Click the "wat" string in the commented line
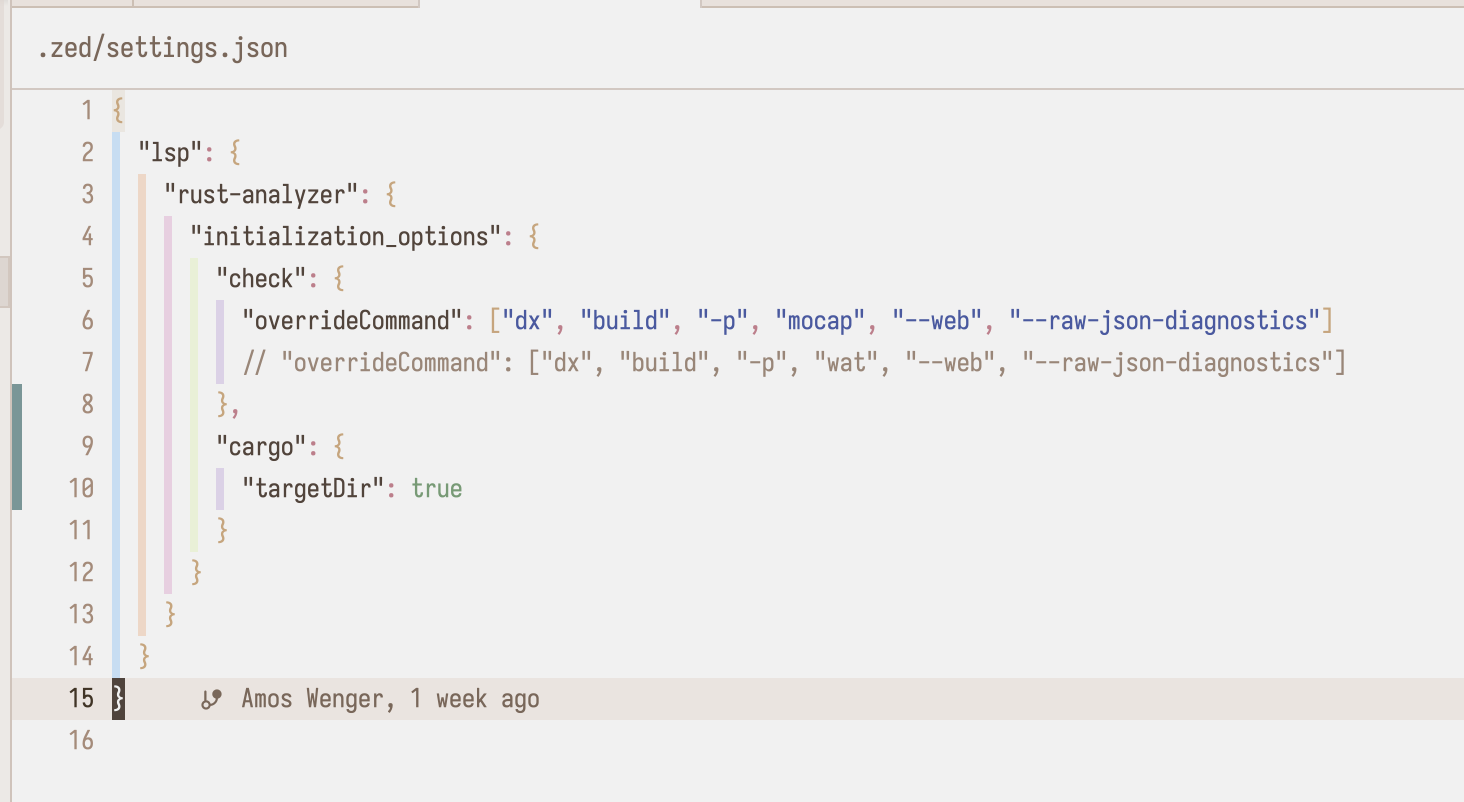Screen dimensions: 1464x802 click(845, 363)
